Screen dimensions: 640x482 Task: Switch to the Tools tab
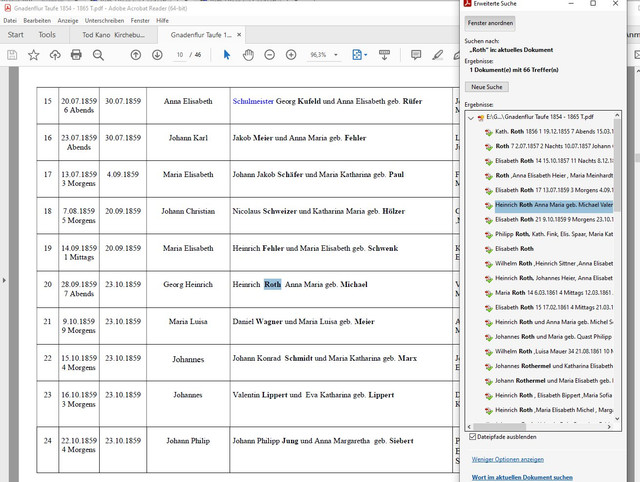(x=47, y=35)
